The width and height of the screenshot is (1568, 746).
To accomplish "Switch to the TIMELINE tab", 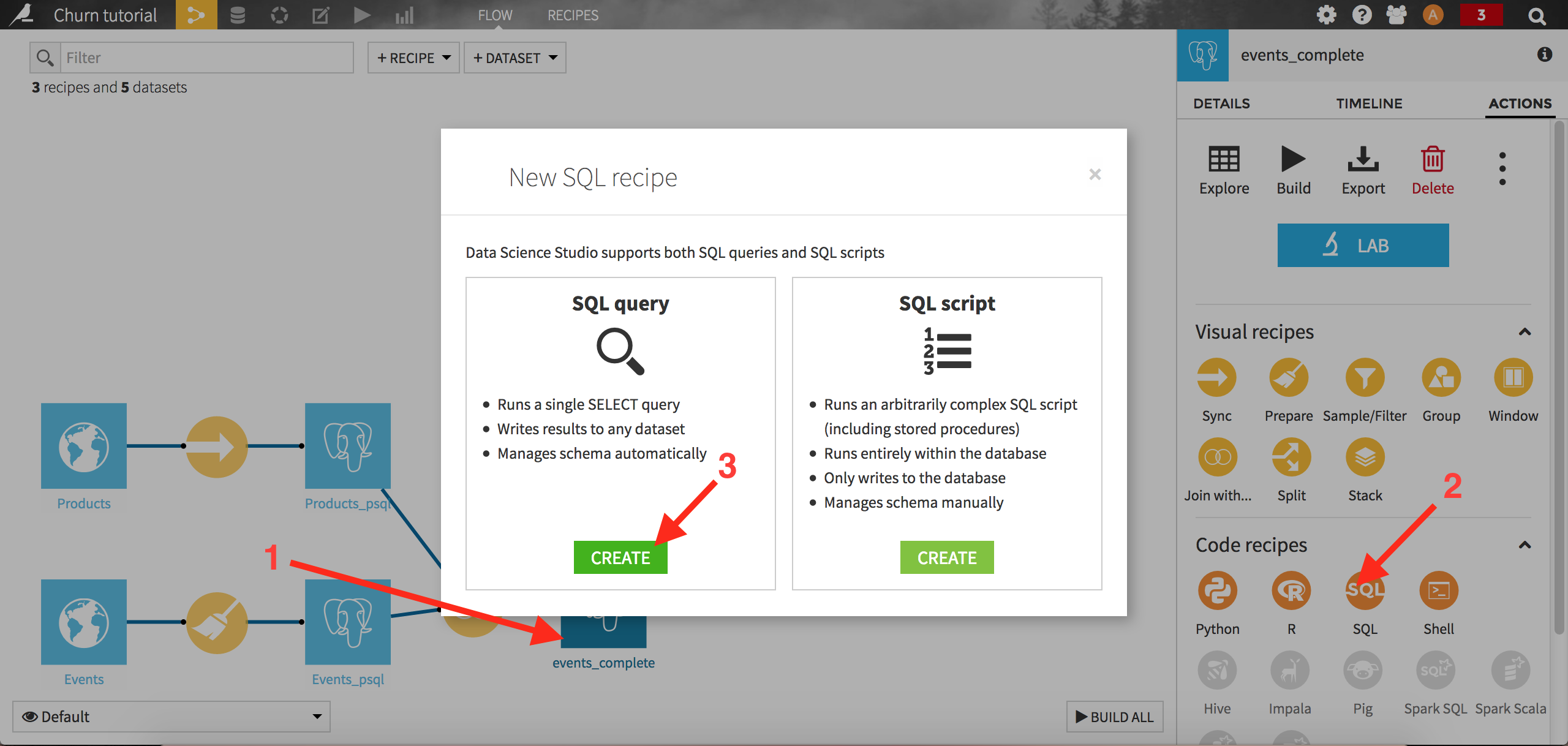I will [x=1369, y=103].
